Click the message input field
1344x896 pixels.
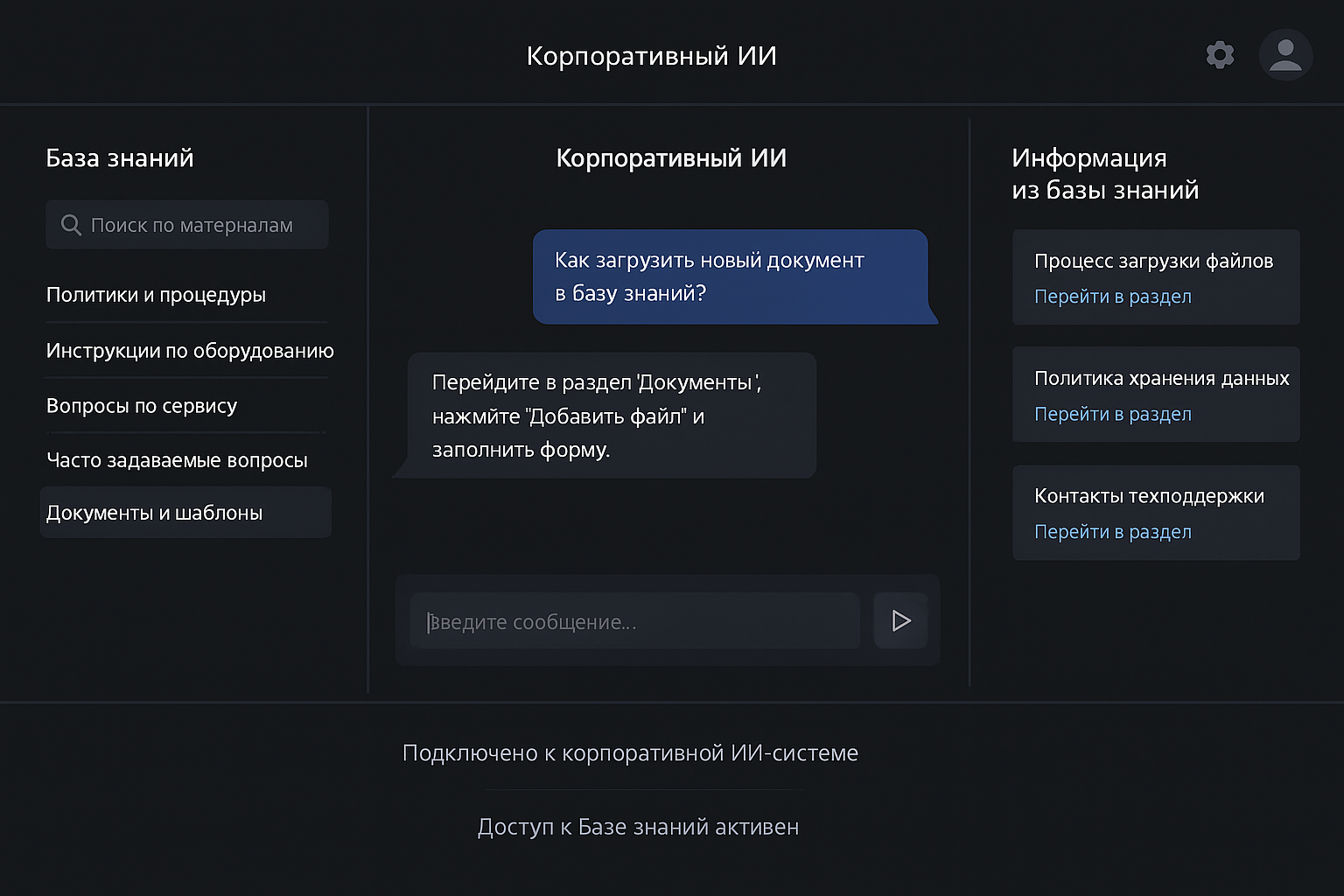(634, 621)
